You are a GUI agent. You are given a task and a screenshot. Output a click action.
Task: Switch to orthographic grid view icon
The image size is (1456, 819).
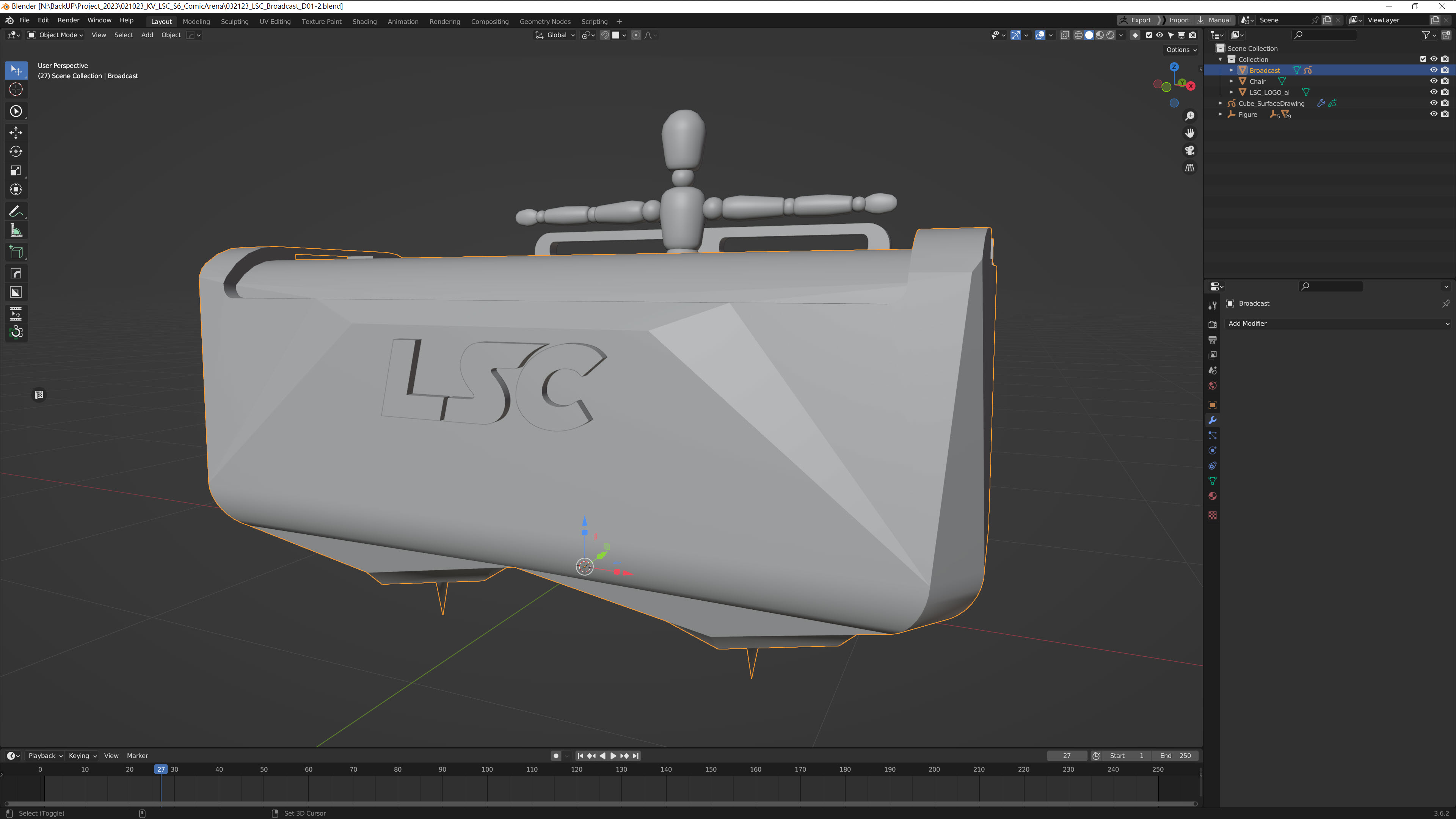[1190, 168]
